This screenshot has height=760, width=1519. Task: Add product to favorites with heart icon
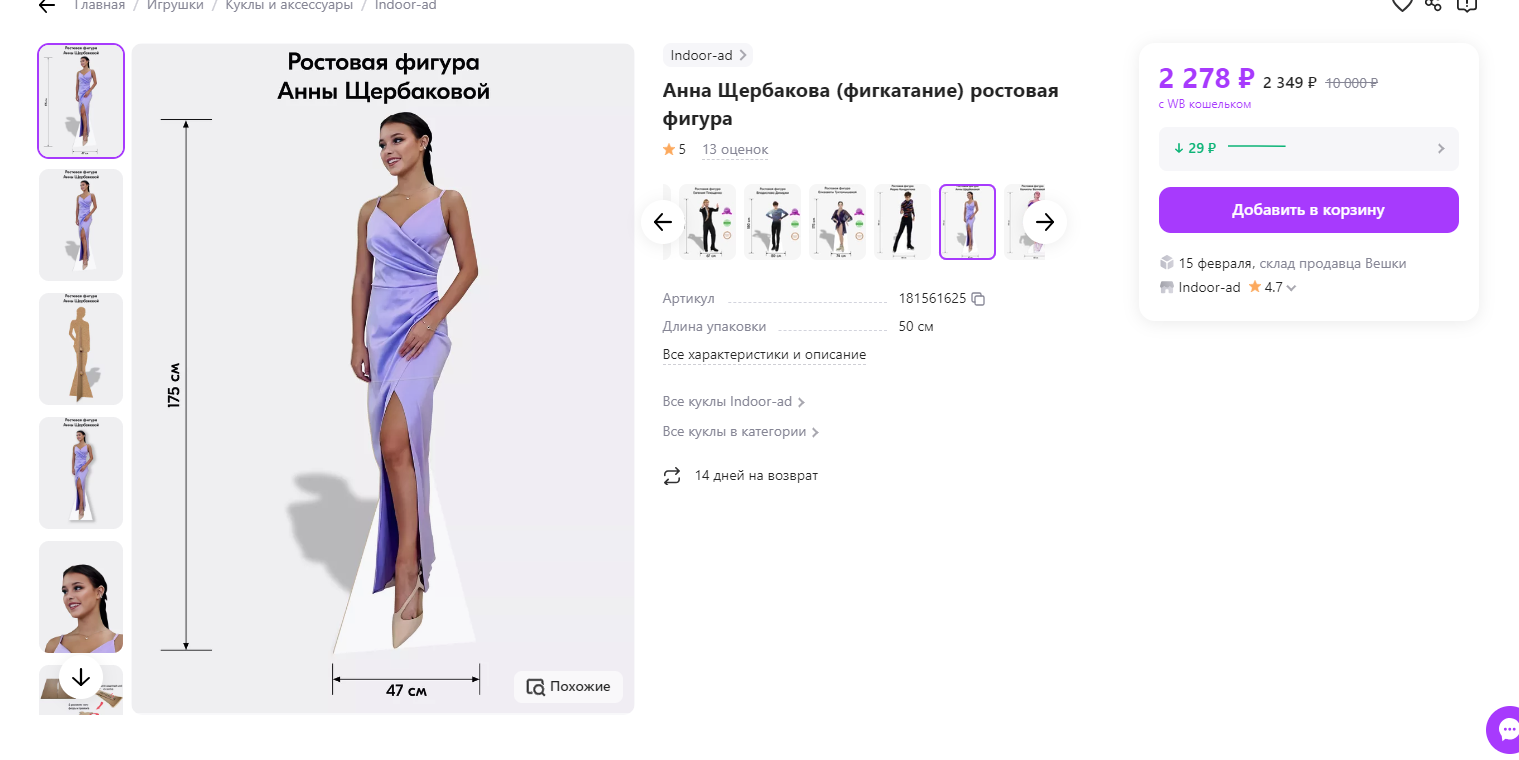coord(1402,5)
